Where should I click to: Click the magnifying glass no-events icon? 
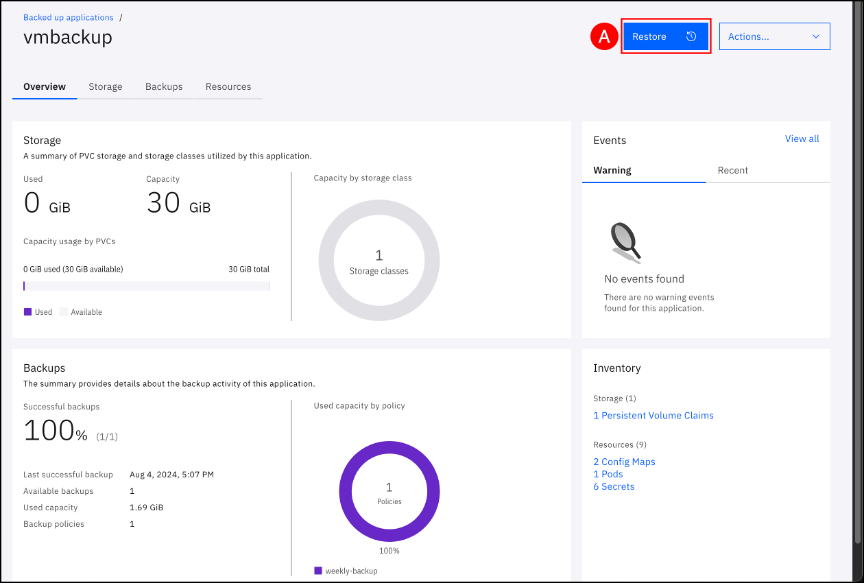click(x=626, y=240)
